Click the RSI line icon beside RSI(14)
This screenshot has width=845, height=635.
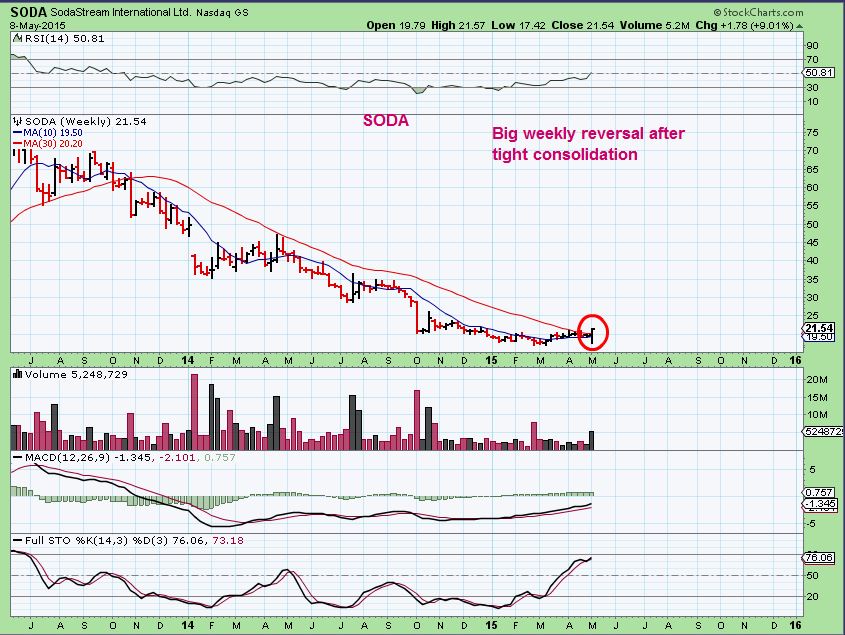tap(17, 39)
